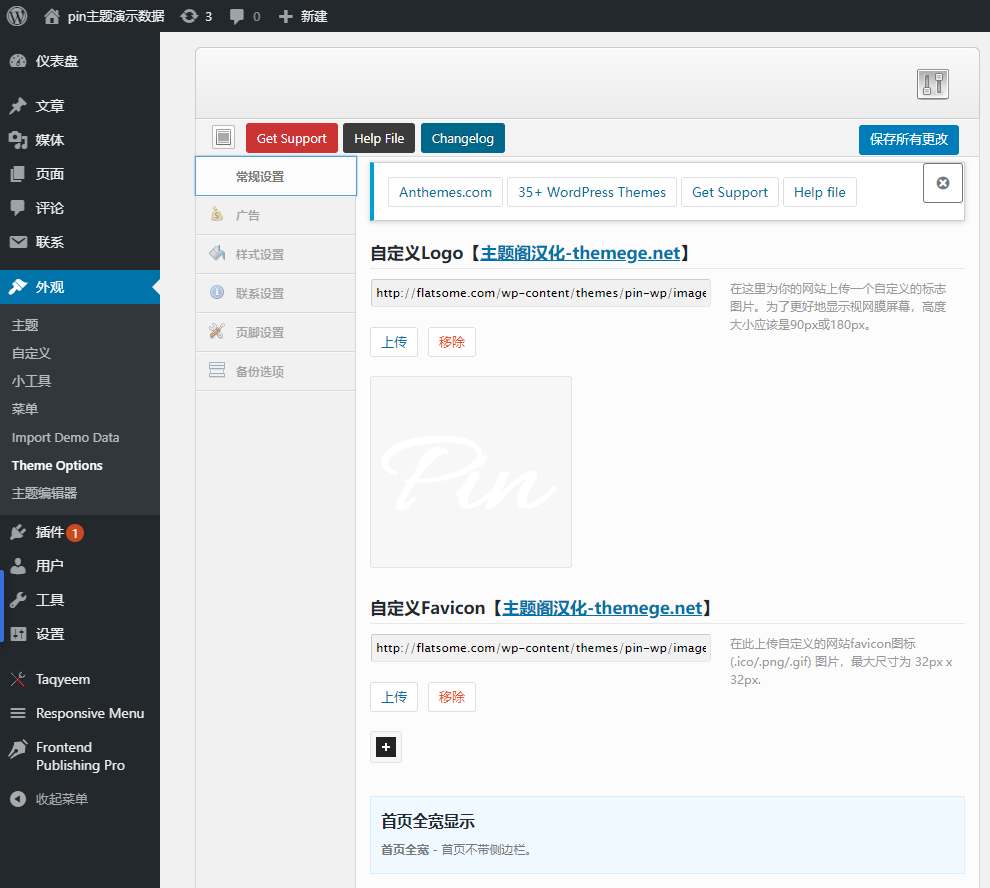The height and width of the screenshot is (888, 990).
Task: Click the 外观 paintbrush icon
Action: pyautogui.click(x=18, y=287)
